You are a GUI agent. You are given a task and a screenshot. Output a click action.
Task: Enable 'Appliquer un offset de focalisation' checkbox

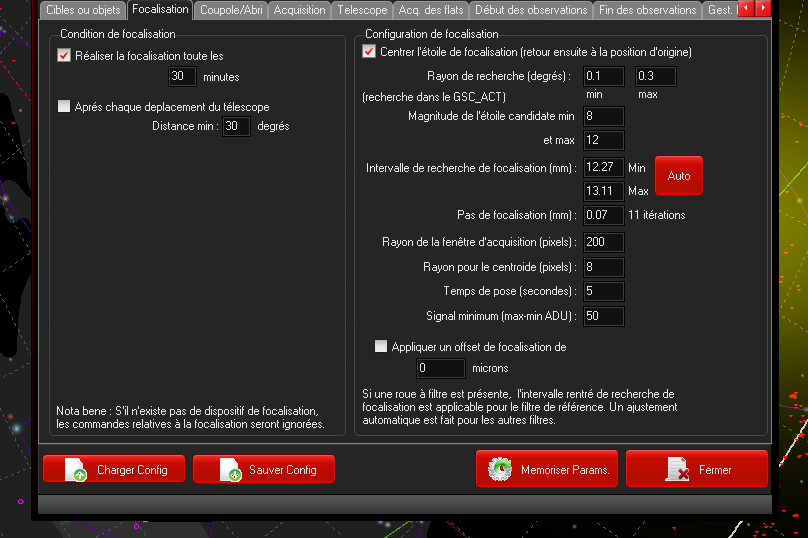tap(381, 347)
